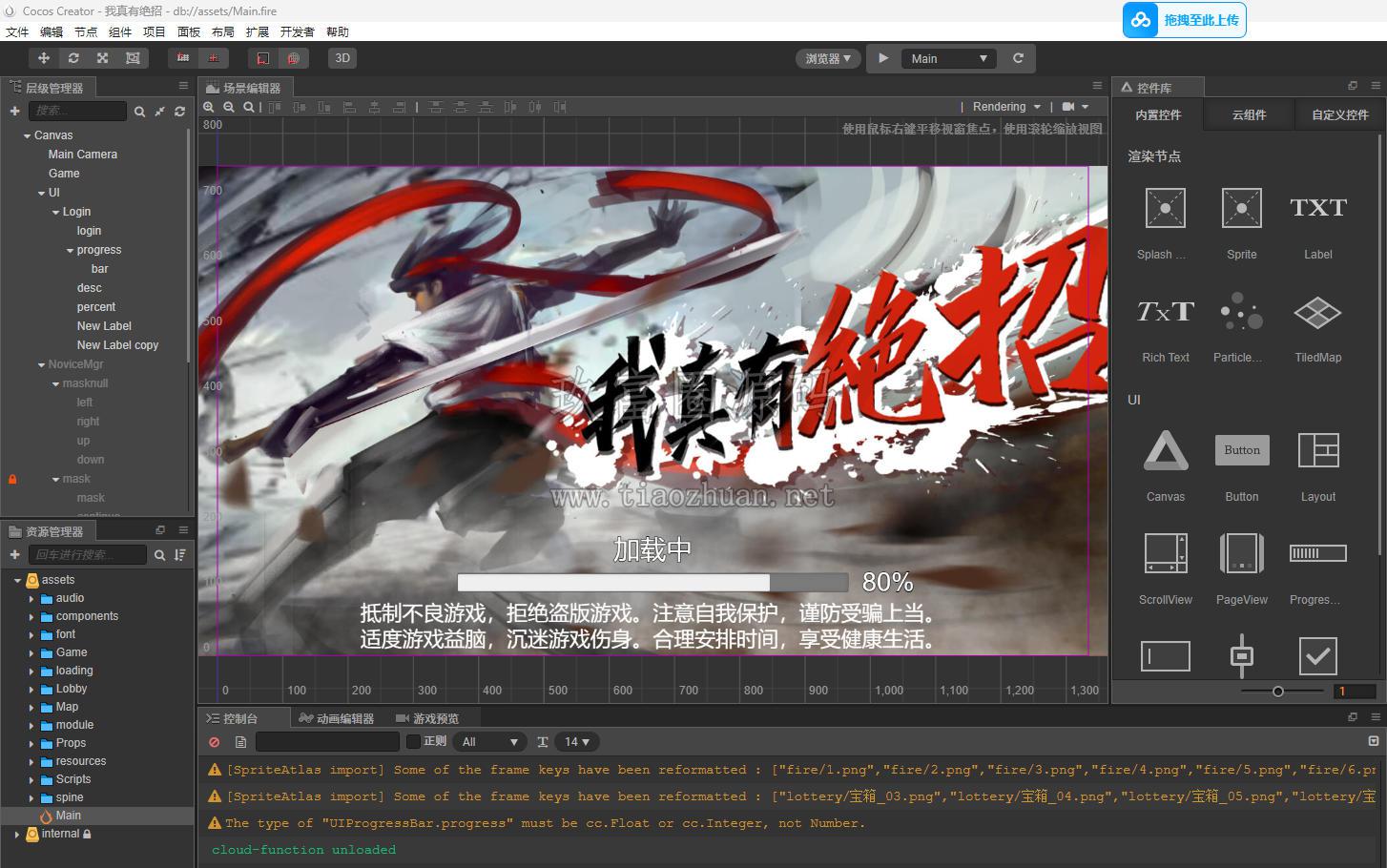1387x868 pixels.
Task: Switch to the 动画编辑器 tab
Action: pyautogui.click(x=336, y=718)
